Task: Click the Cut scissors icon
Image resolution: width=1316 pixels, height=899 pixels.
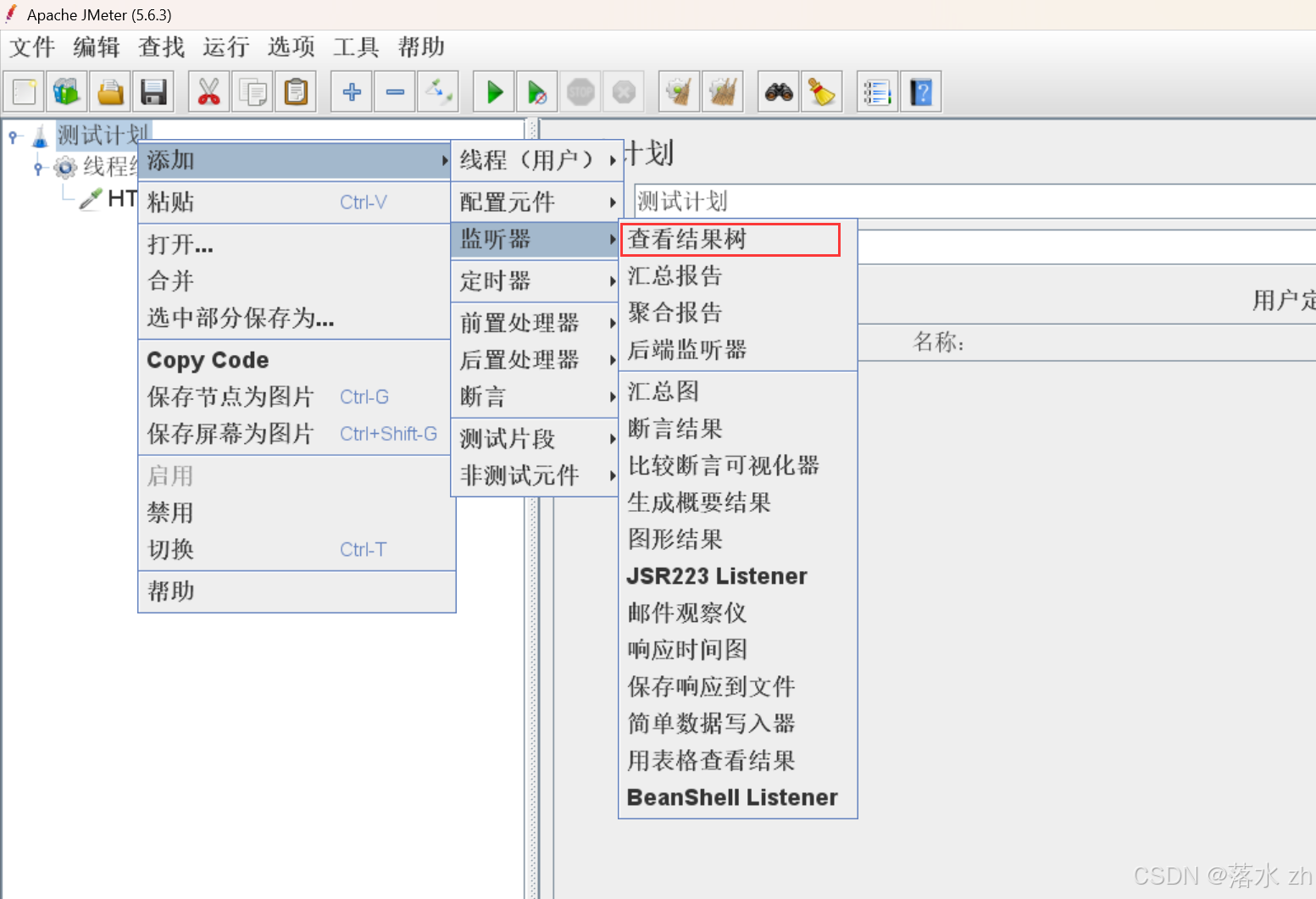Action: [208, 92]
